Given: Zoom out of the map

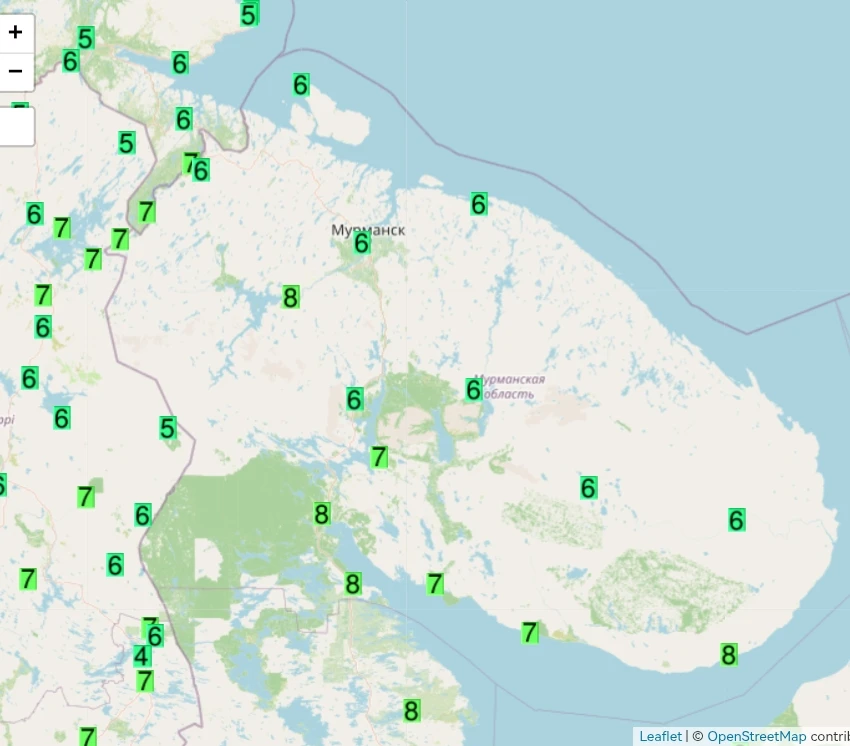Looking at the screenshot, I should coord(16,72).
